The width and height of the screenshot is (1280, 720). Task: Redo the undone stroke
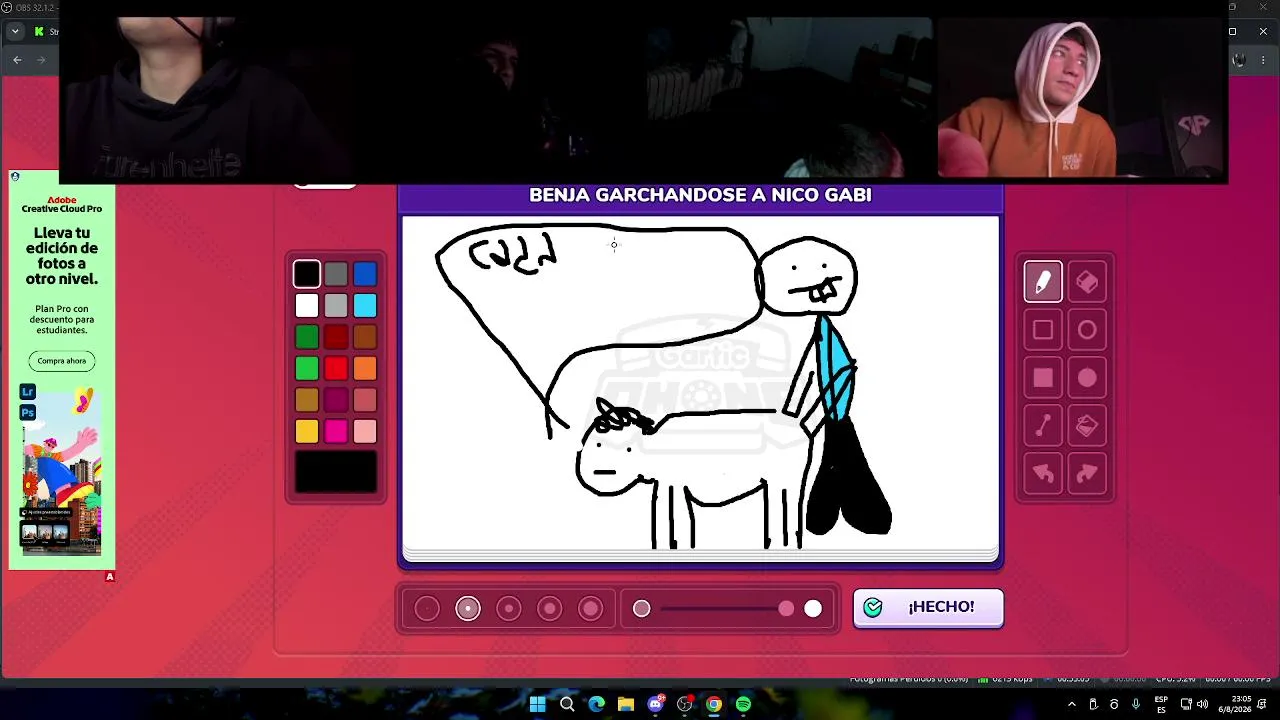click(x=1087, y=474)
